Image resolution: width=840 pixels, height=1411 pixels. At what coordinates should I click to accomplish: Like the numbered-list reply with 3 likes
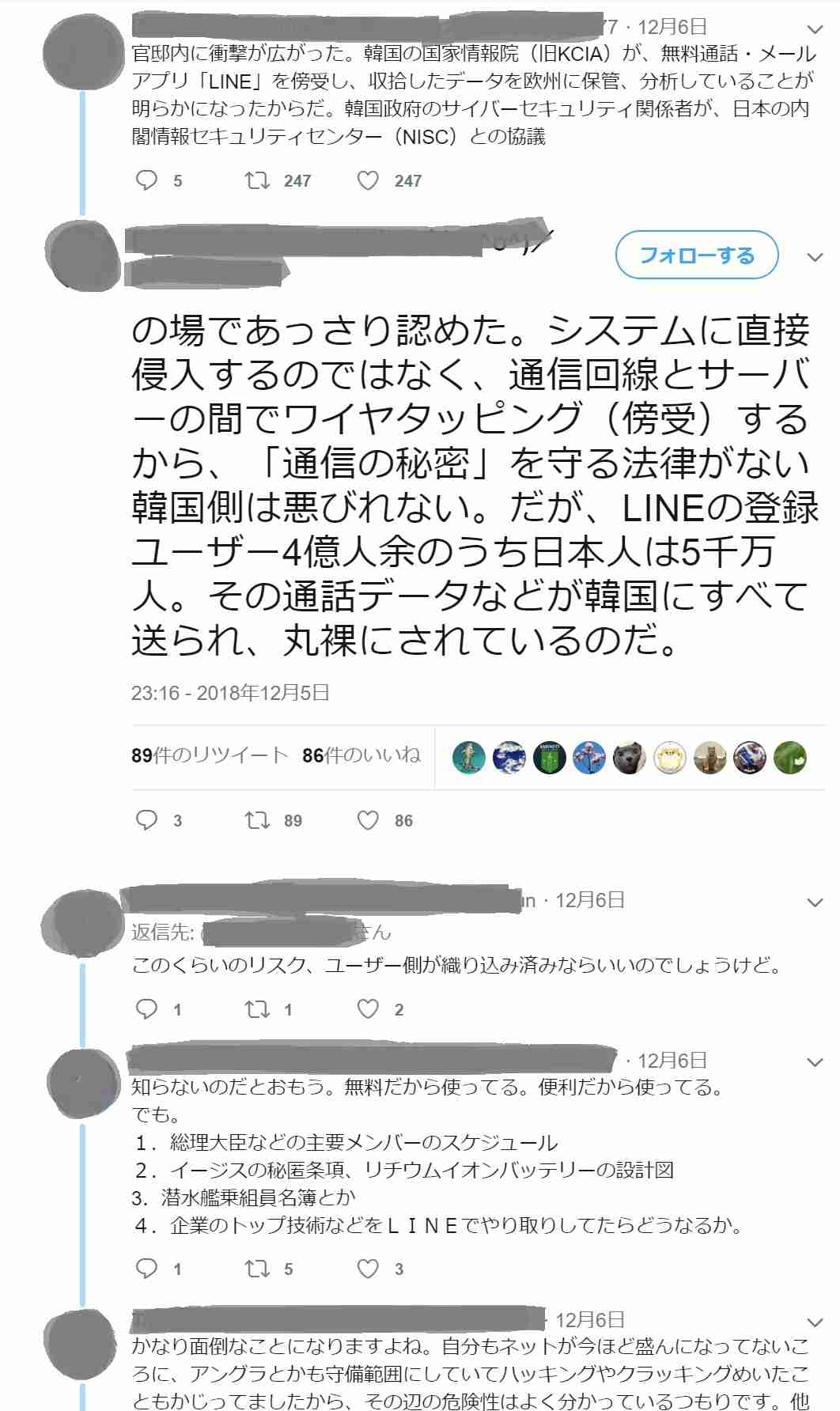[368, 1269]
